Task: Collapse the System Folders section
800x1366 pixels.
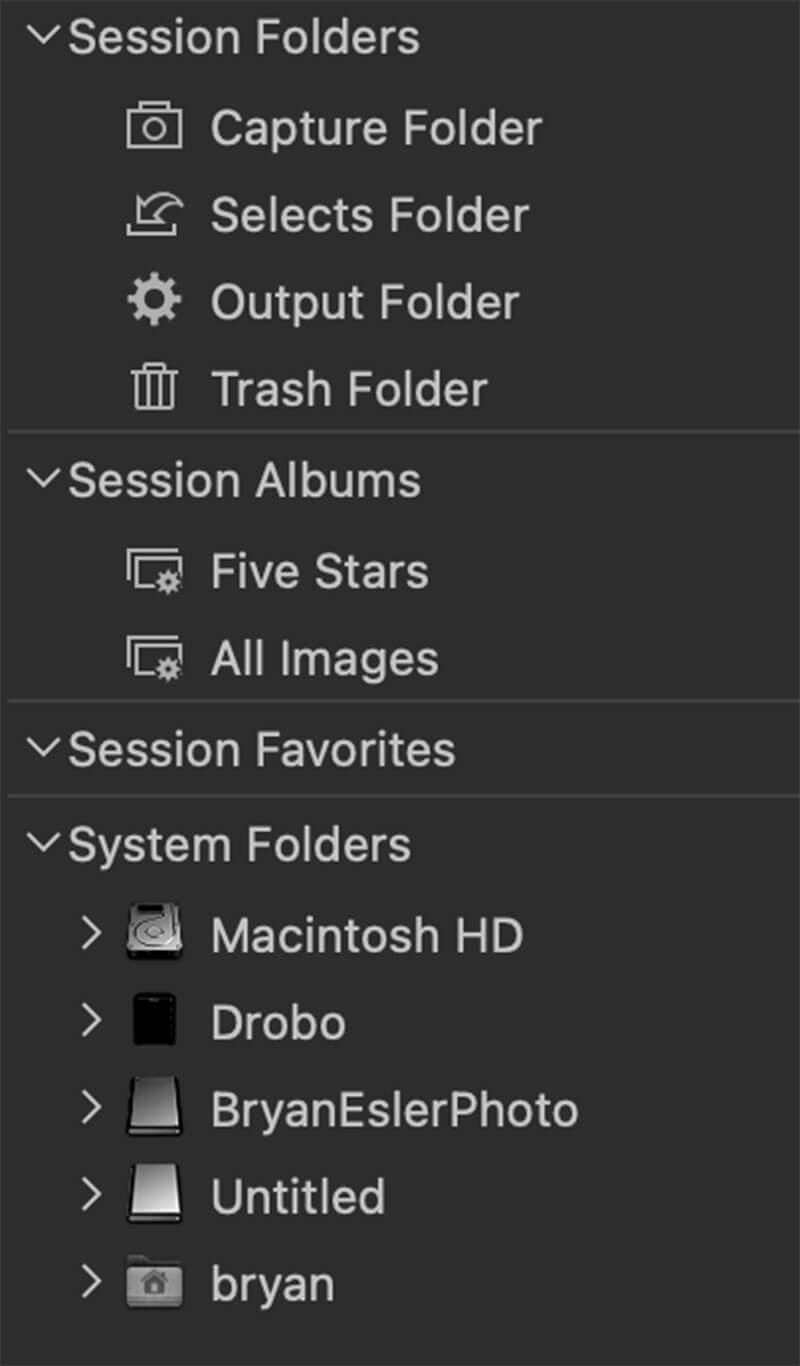Action: tap(44, 845)
